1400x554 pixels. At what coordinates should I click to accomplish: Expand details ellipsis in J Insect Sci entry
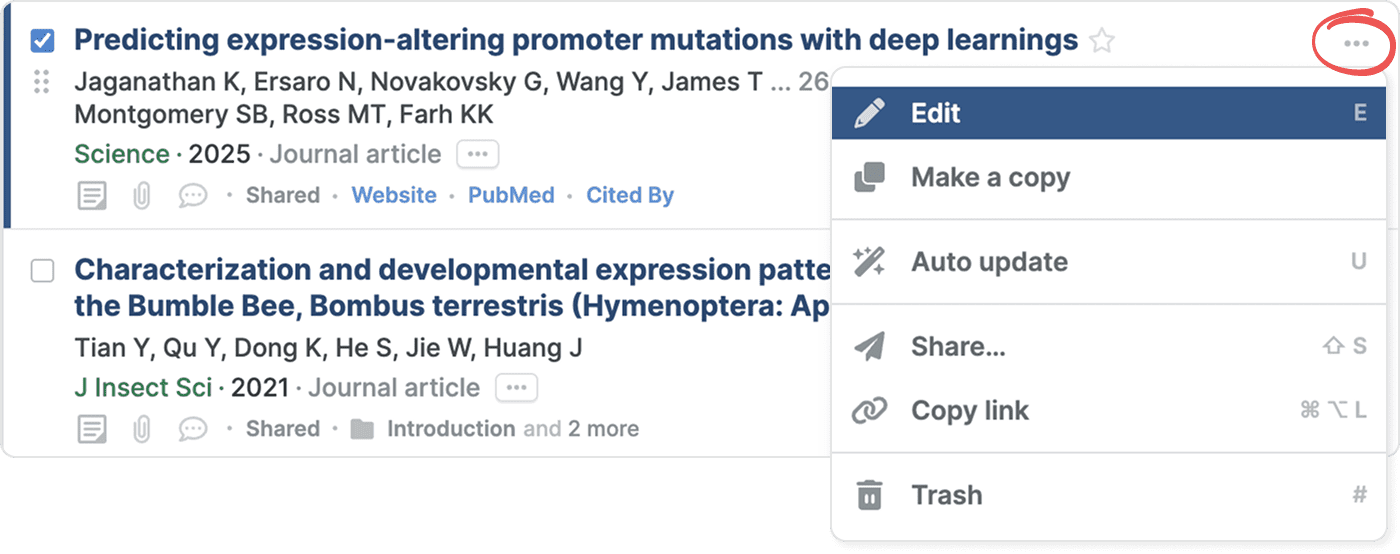tap(516, 388)
